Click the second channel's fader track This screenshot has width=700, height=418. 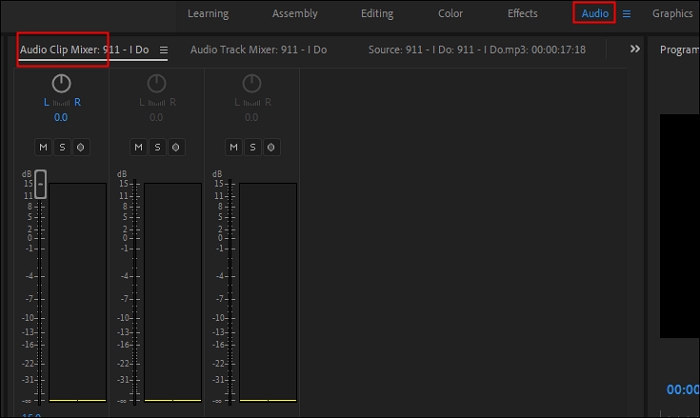tap(135, 293)
